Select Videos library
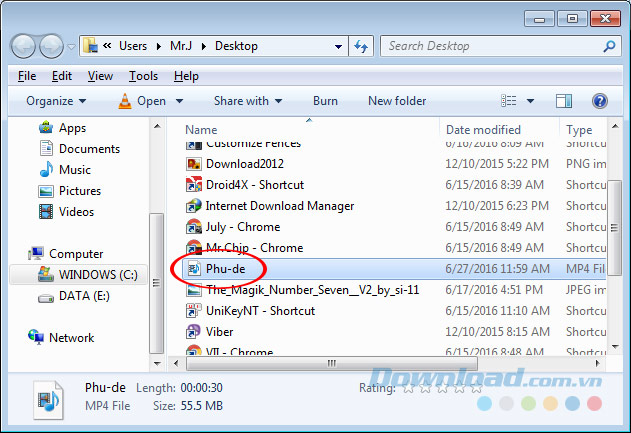The width and height of the screenshot is (631, 433). click(66, 211)
